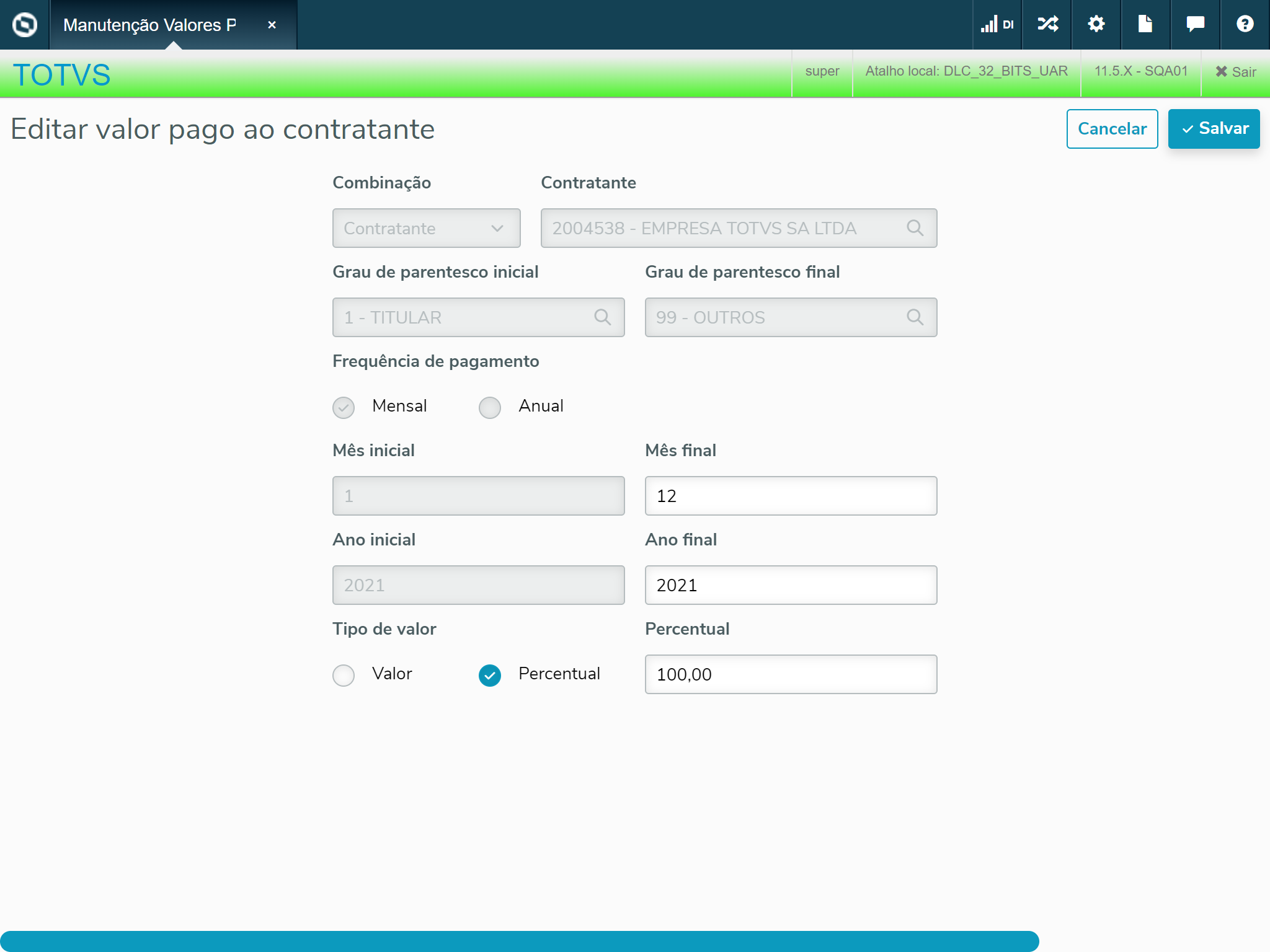
Task: Select the Mensal payment frequency
Action: [x=344, y=407]
